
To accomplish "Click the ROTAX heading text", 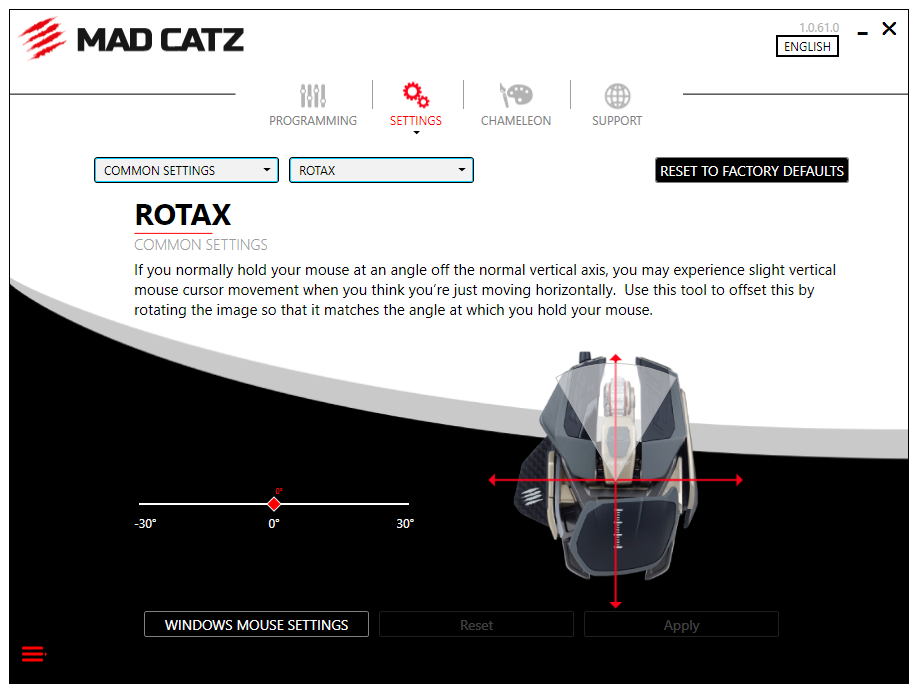I will coord(183,215).
